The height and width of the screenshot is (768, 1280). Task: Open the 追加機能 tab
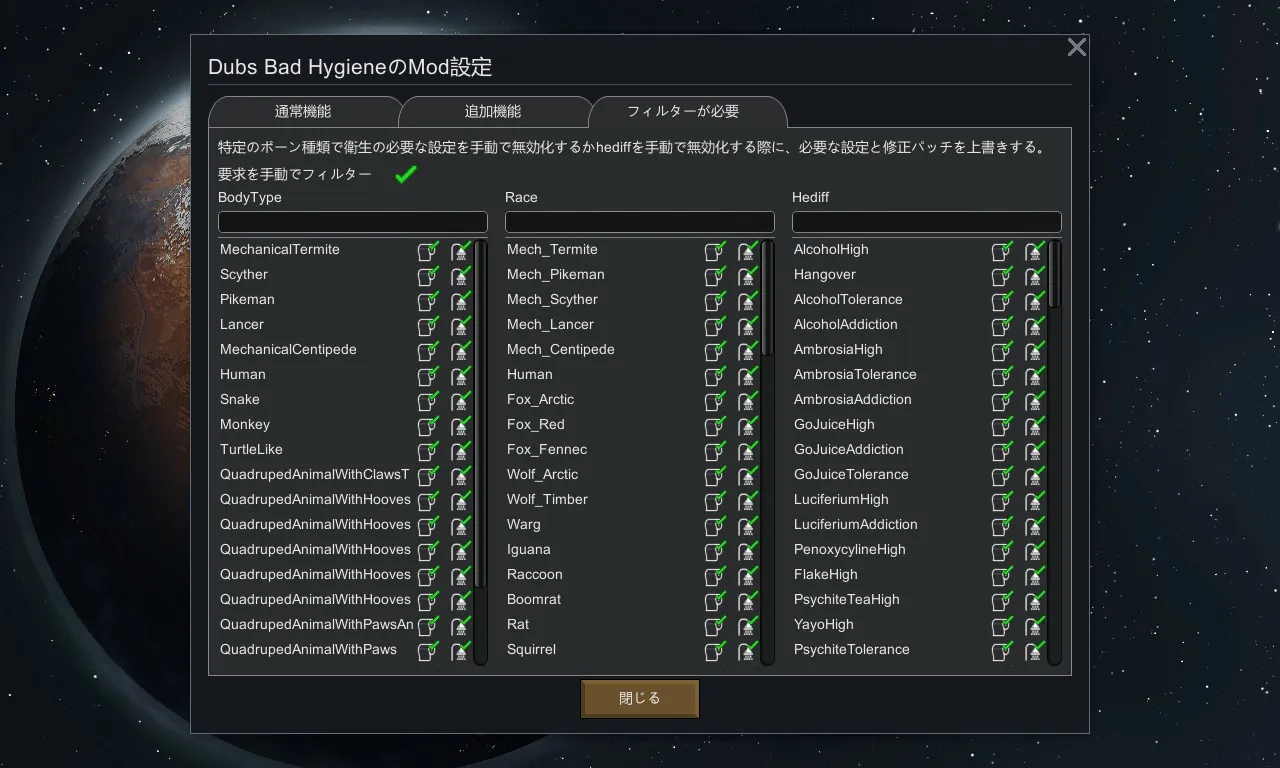[493, 112]
